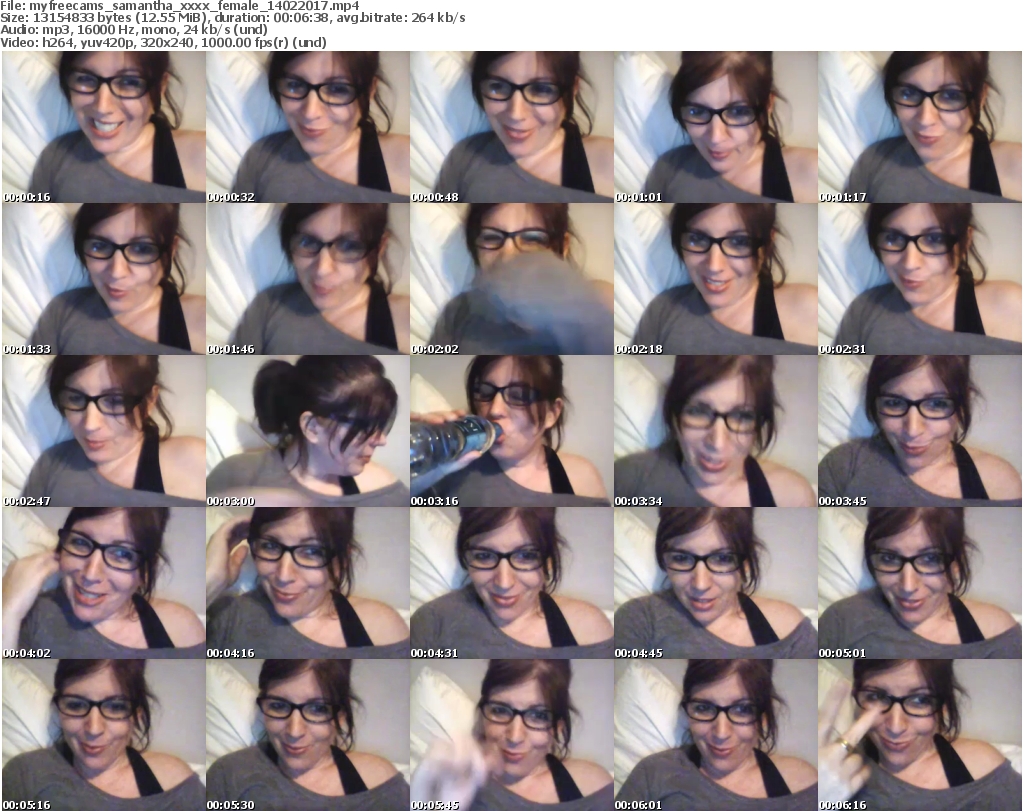
Task: Open the frame stamped 00:01:46
Action: coord(308,279)
